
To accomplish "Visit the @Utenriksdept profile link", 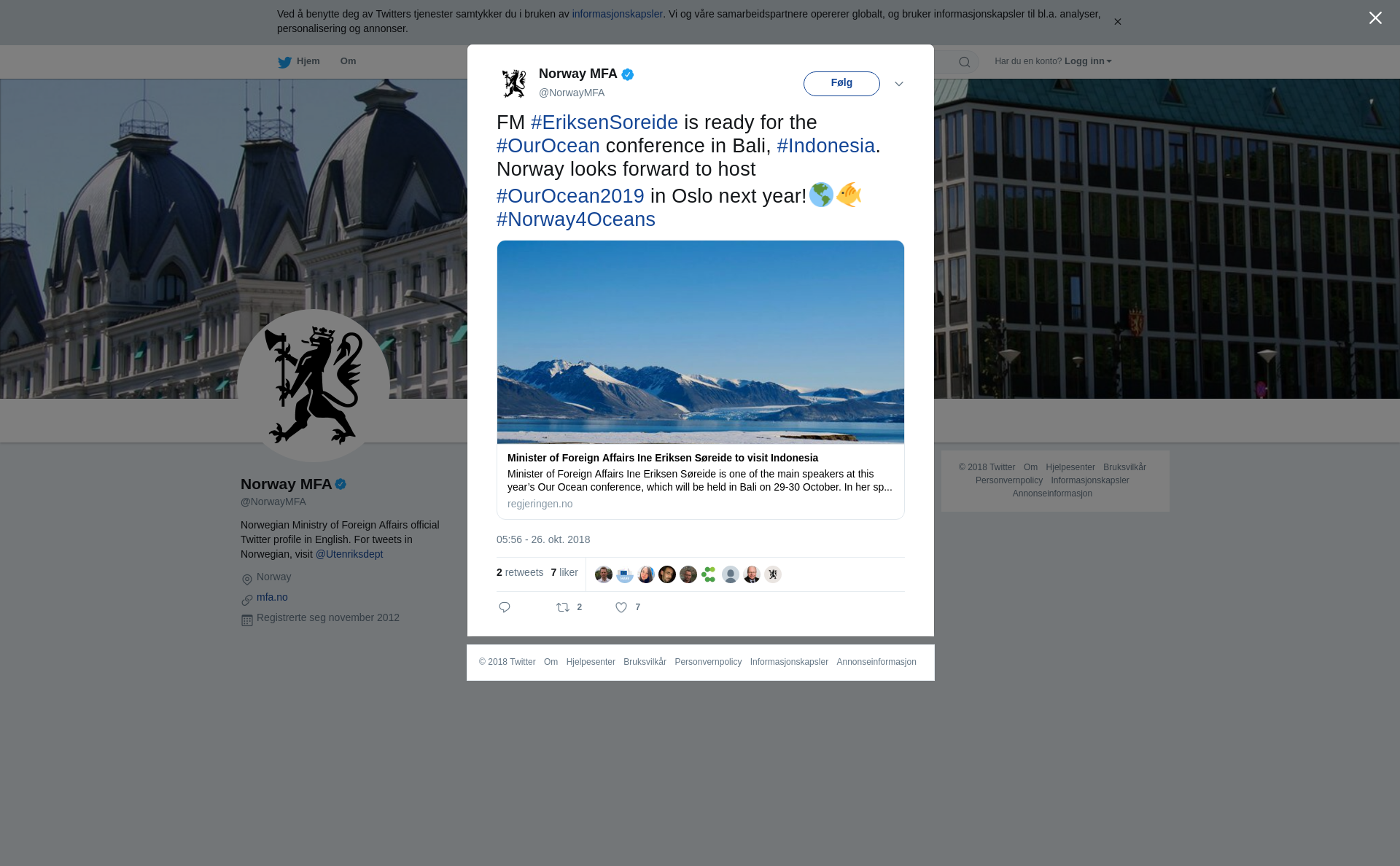I will (349, 554).
